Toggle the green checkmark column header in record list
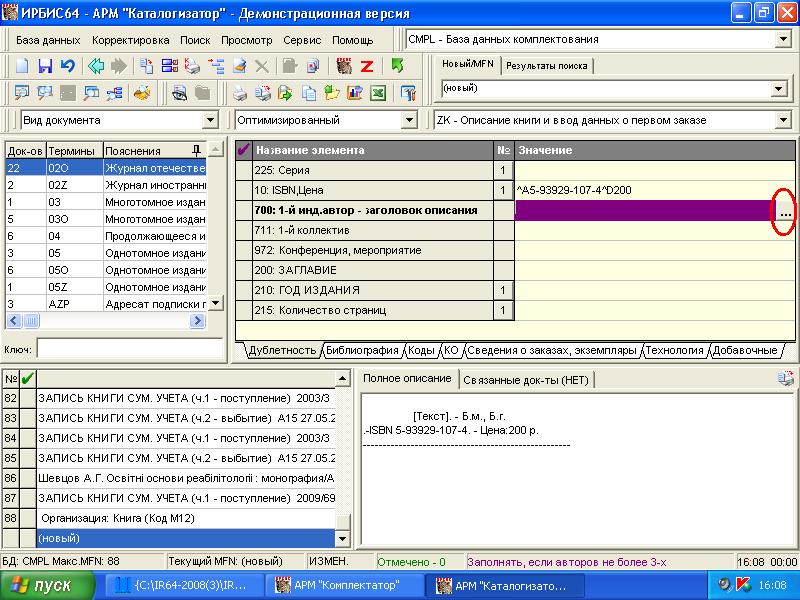Viewport: 800px width, 600px height. click(27, 379)
